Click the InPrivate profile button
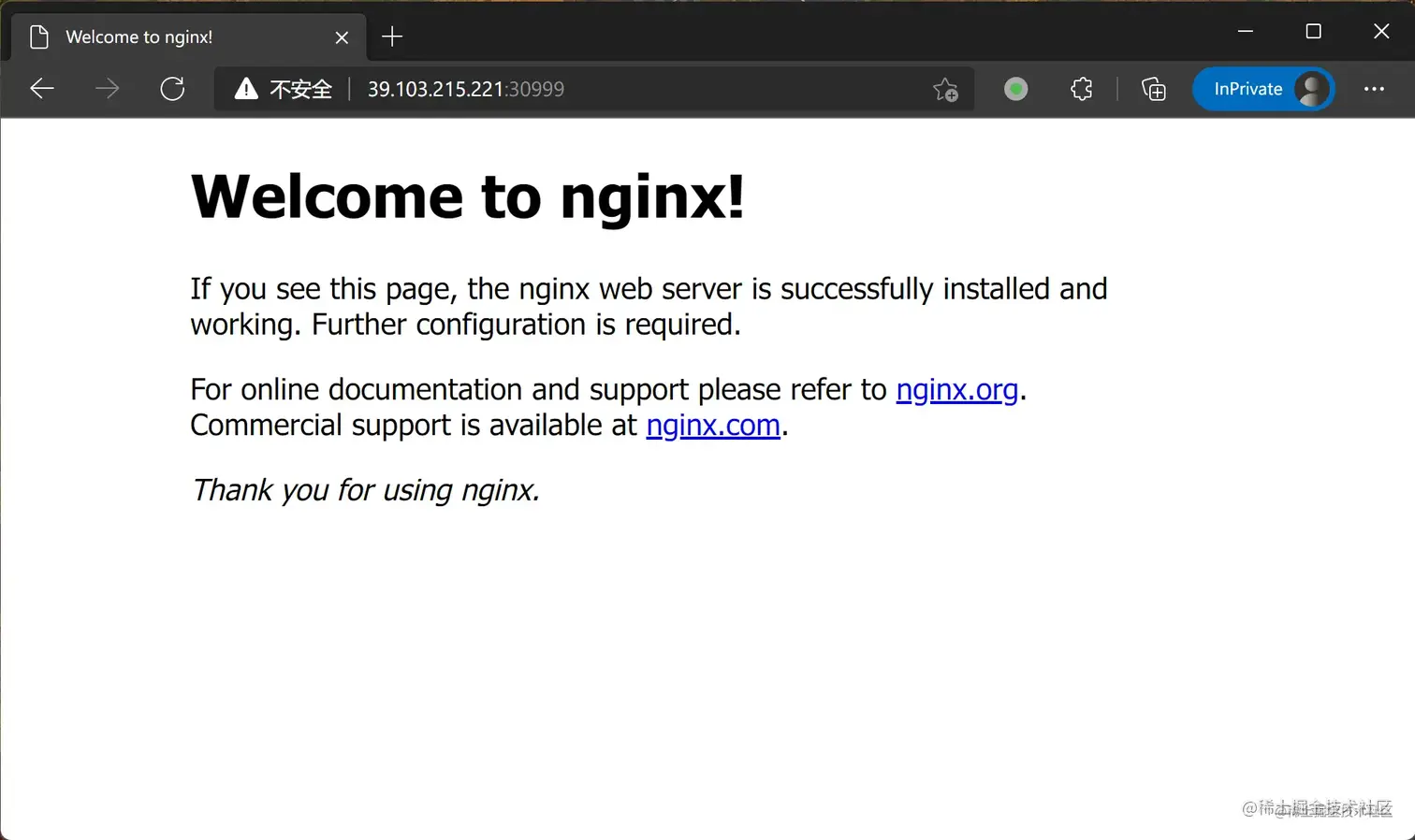Screen dimensions: 1415x840 1263,89
